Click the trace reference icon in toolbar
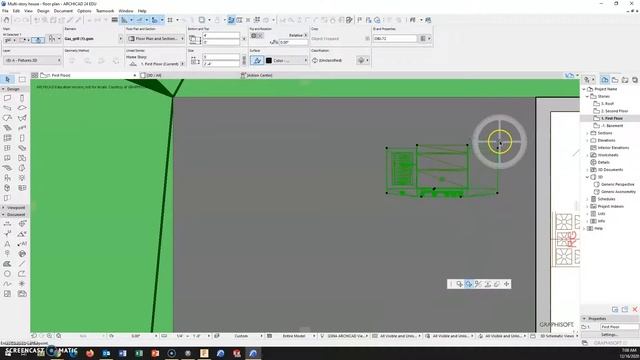 (x=202, y=20)
